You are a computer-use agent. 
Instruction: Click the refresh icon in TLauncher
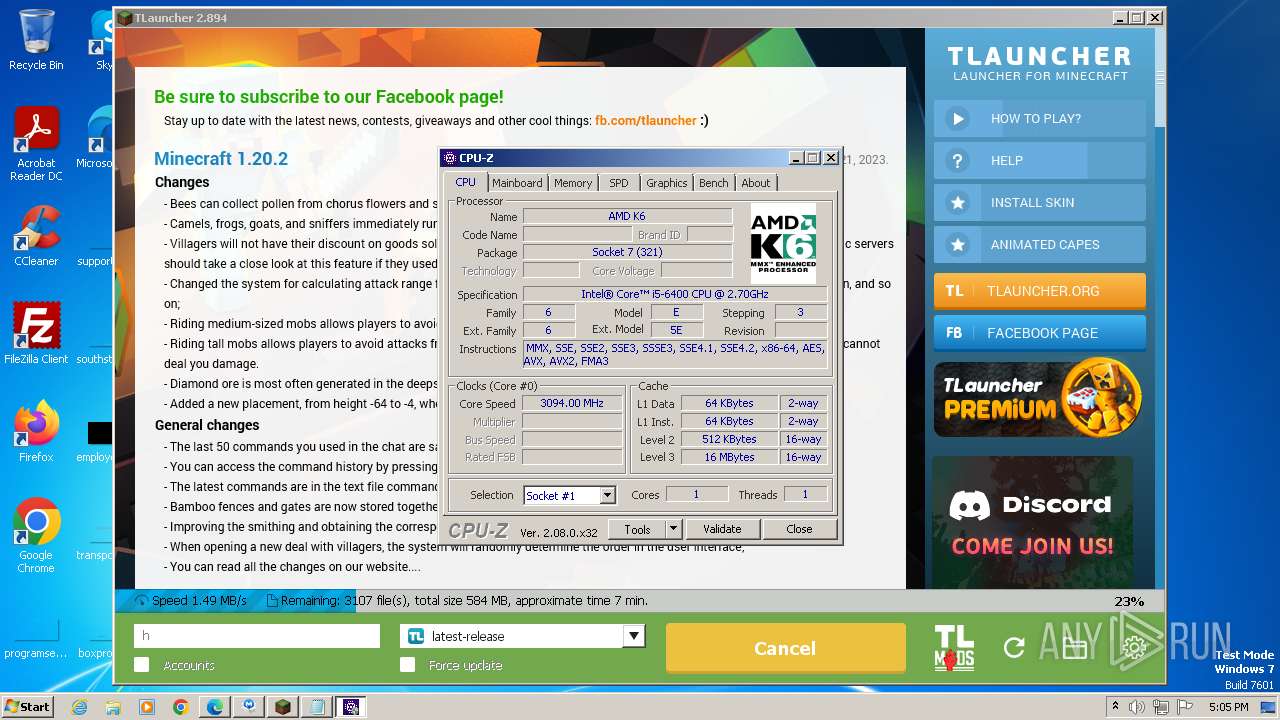(1014, 648)
